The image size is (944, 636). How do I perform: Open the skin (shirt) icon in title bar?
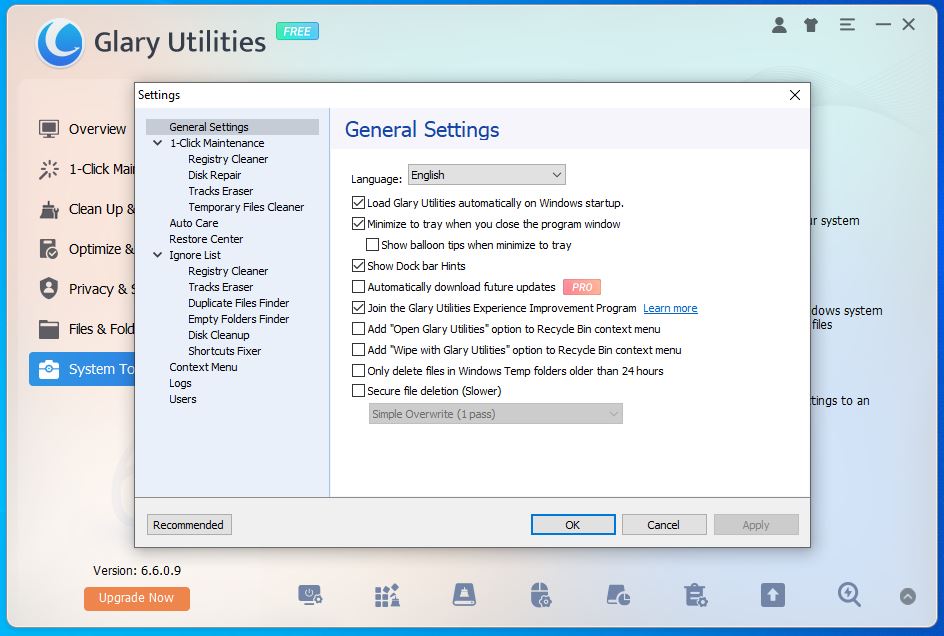click(811, 25)
